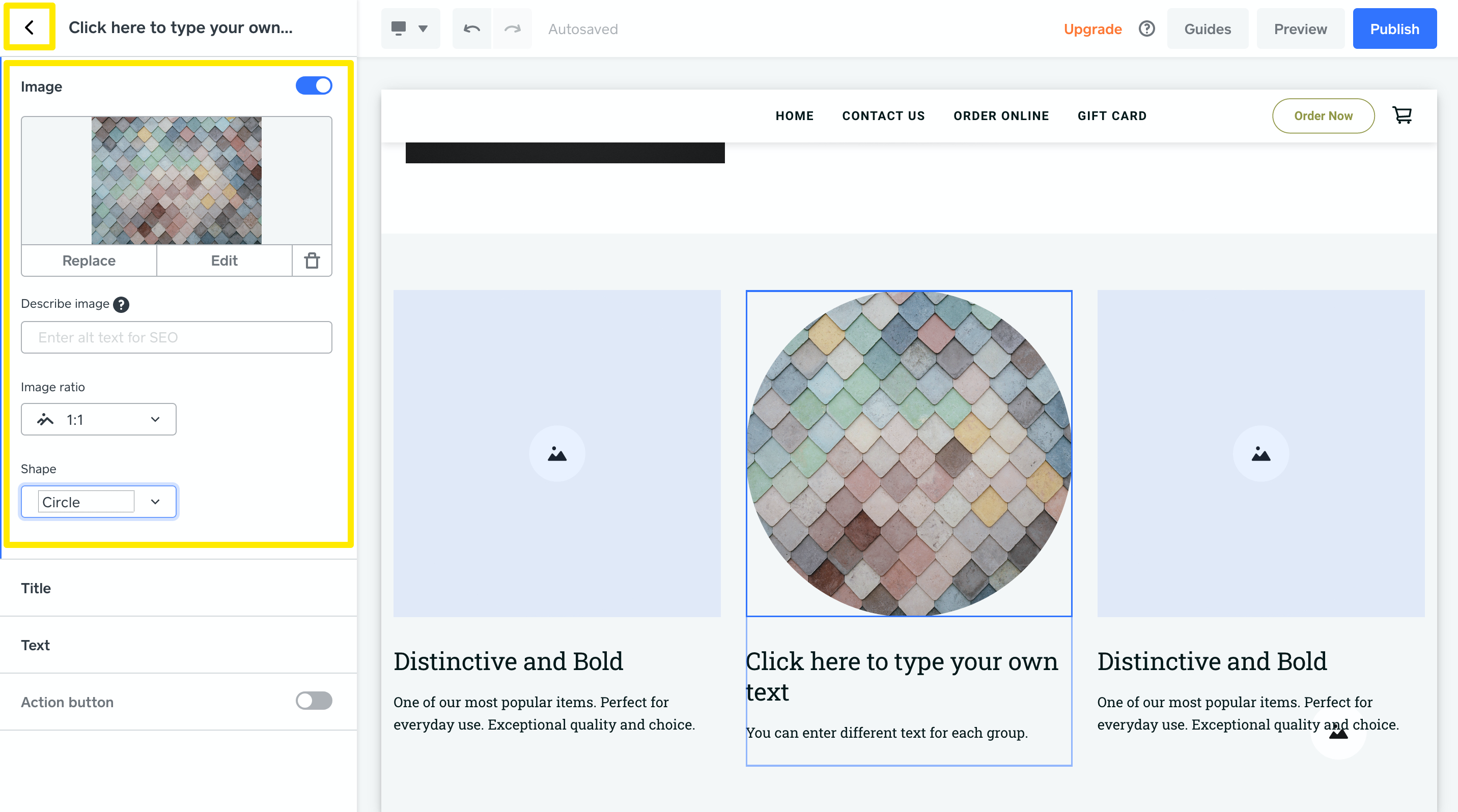Click the Upgrade link
1458x812 pixels.
tap(1092, 28)
